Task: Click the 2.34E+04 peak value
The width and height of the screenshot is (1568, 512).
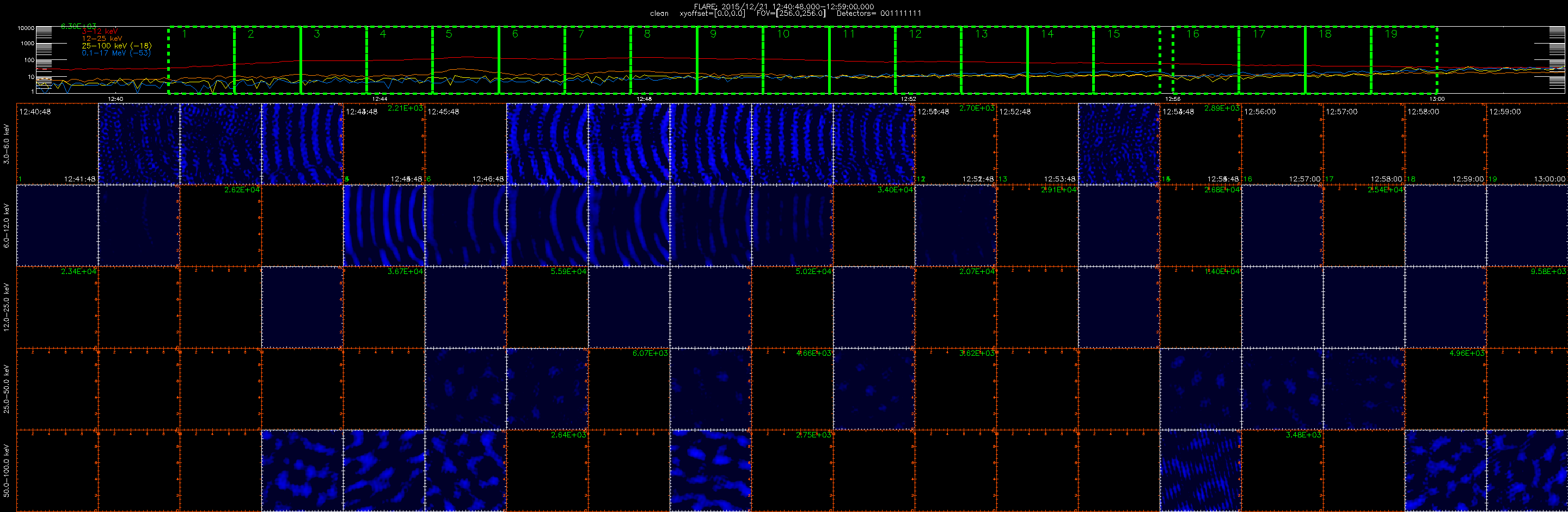Action: [78, 271]
